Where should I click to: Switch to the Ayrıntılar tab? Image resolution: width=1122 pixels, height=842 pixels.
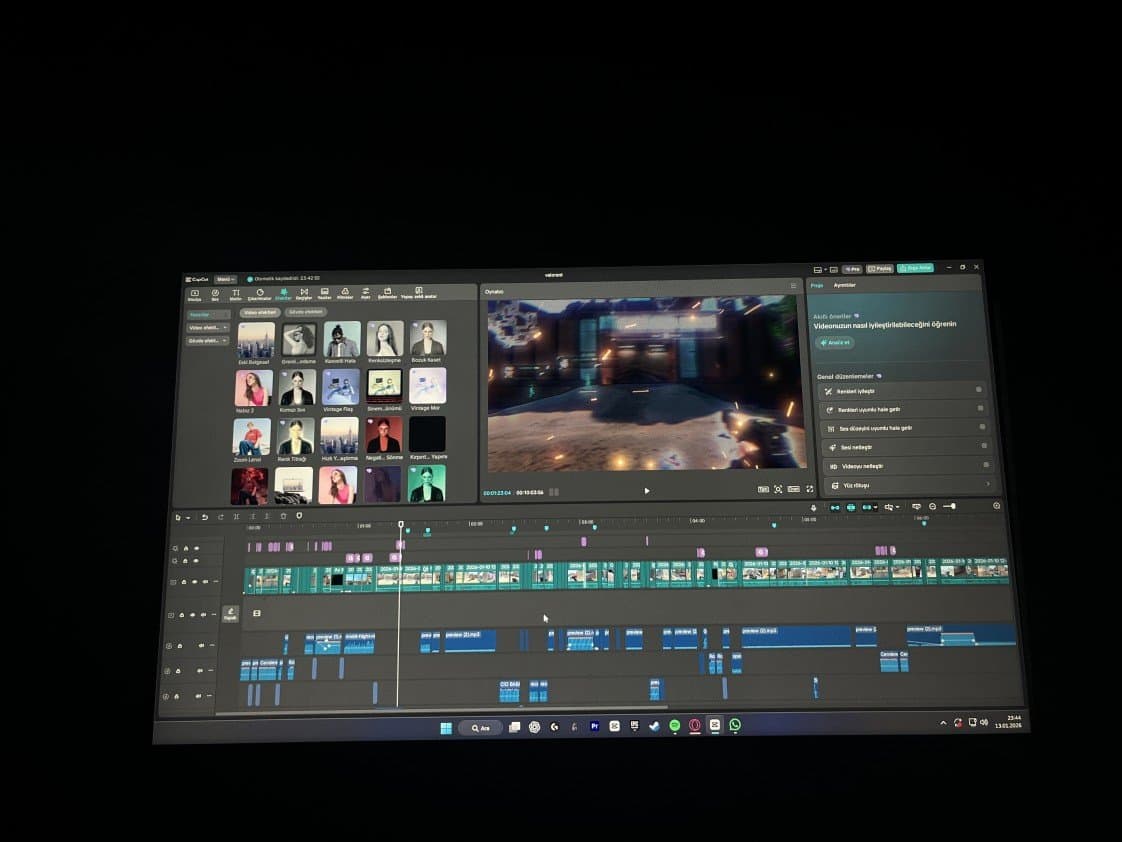point(844,285)
